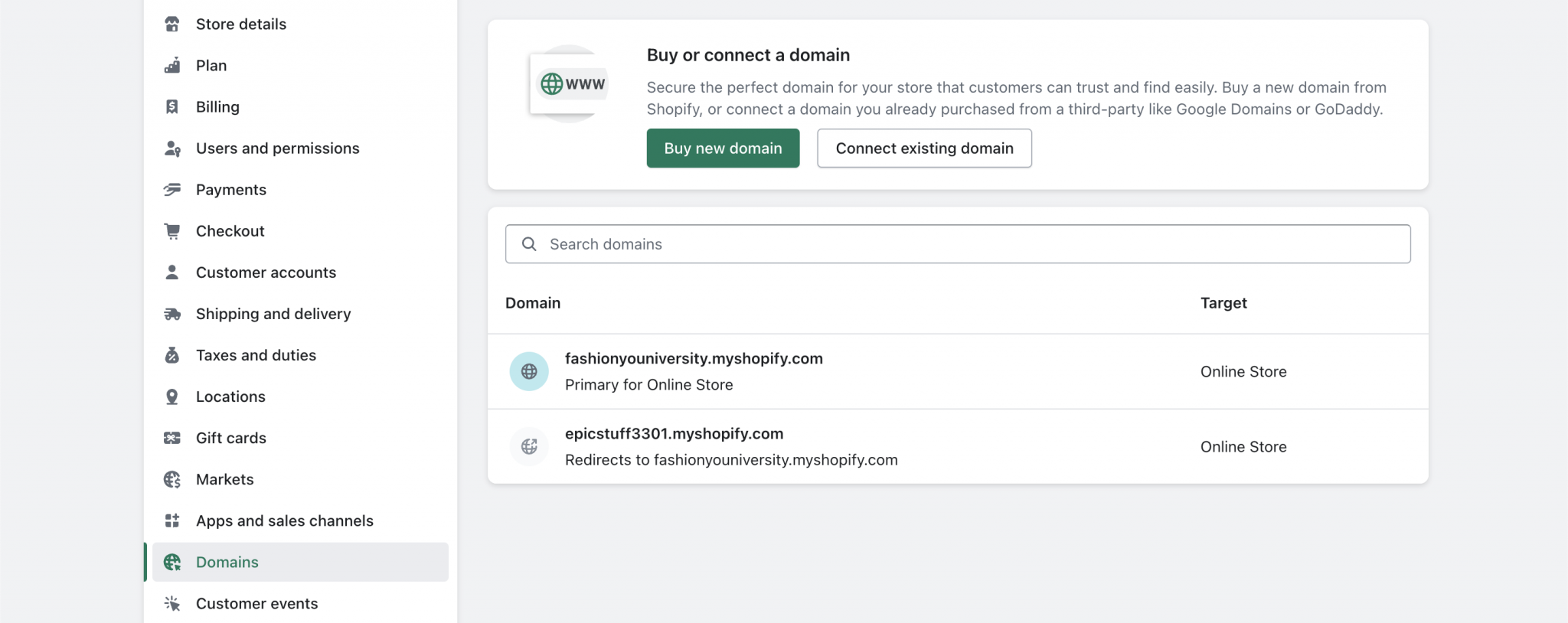Click the Locations pin icon

pyautogui.click(x=172, y=396)
